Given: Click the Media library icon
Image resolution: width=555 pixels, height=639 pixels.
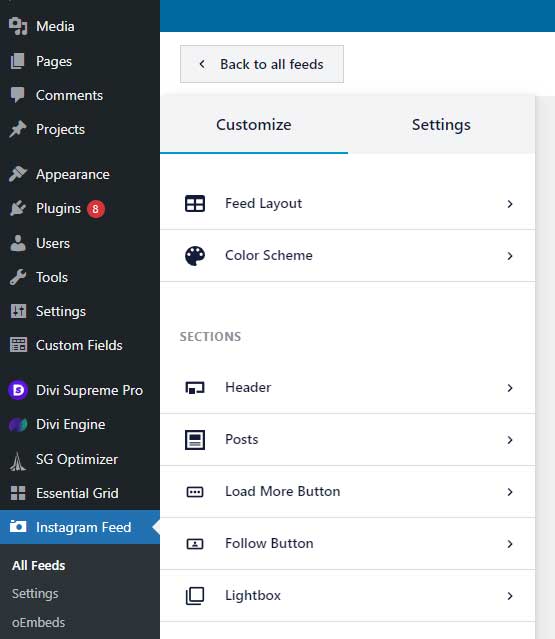Looking at the screenshot, I should click(x=18, y=26).
